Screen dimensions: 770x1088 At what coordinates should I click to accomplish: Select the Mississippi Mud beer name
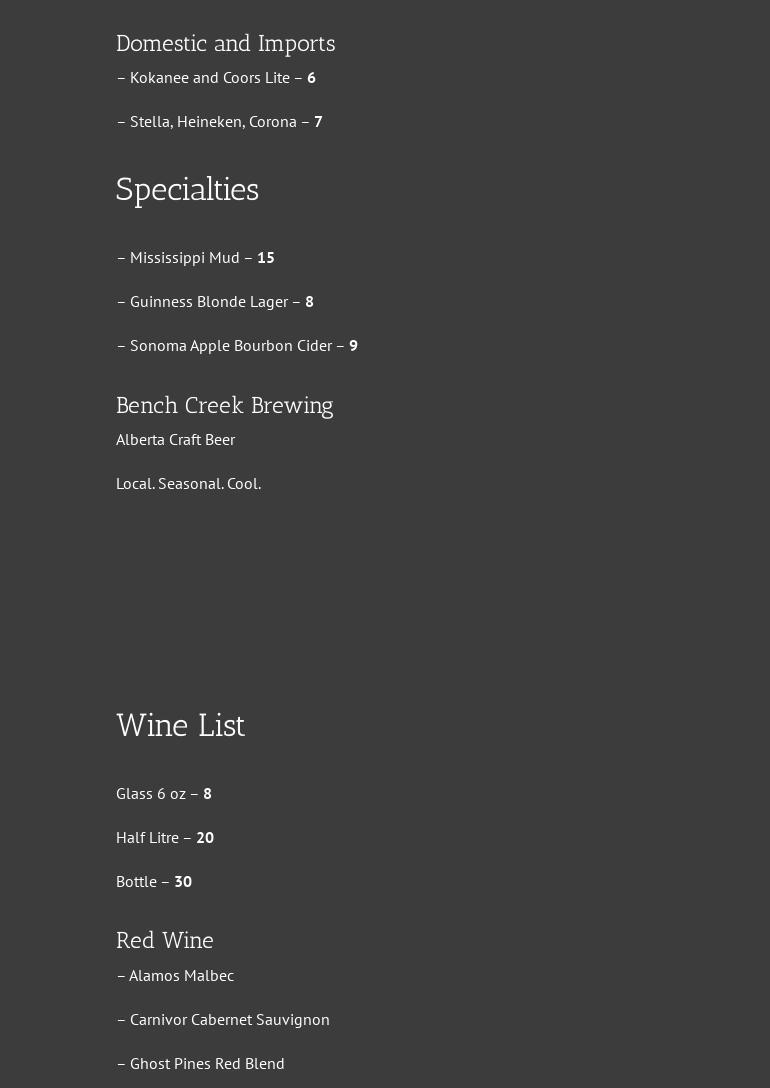point(184,258)
